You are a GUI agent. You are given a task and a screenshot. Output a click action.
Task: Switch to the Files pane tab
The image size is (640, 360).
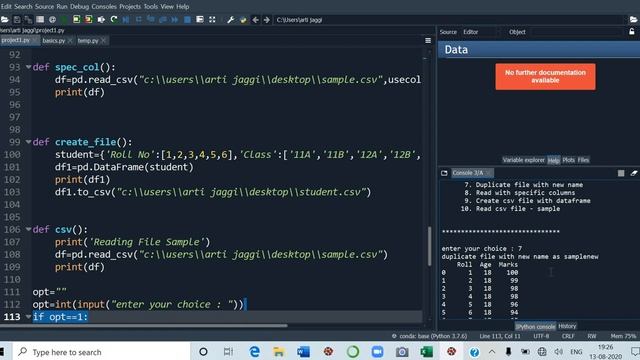click(x=583, y=160)
